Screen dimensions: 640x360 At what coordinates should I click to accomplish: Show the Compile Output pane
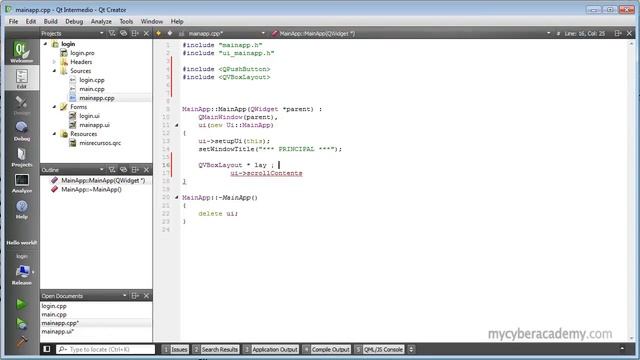click(x=327, y=349)
